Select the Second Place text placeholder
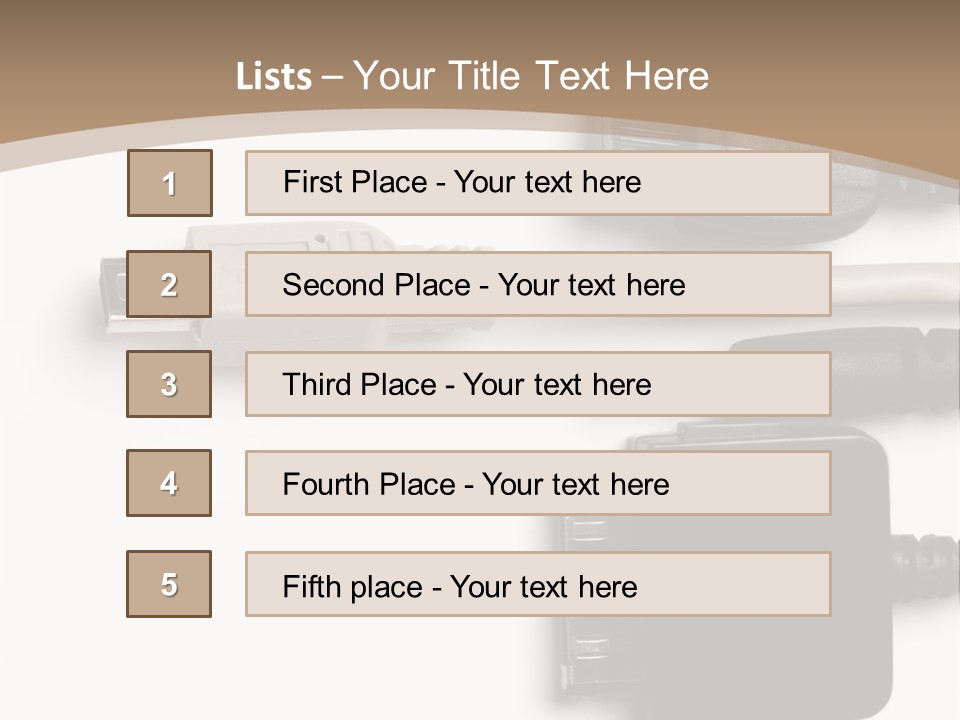Image resolution: width=960 pixels, height=720 pixels. (x=538, y=284)
